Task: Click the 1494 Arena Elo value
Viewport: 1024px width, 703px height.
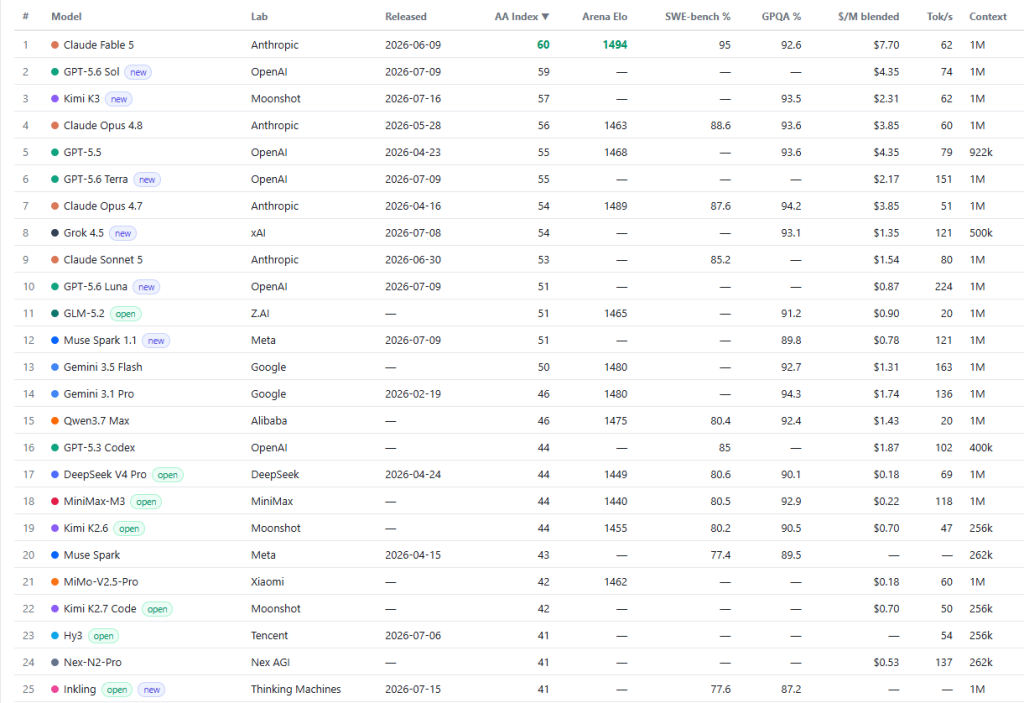Action: click(x=615, y=44)
